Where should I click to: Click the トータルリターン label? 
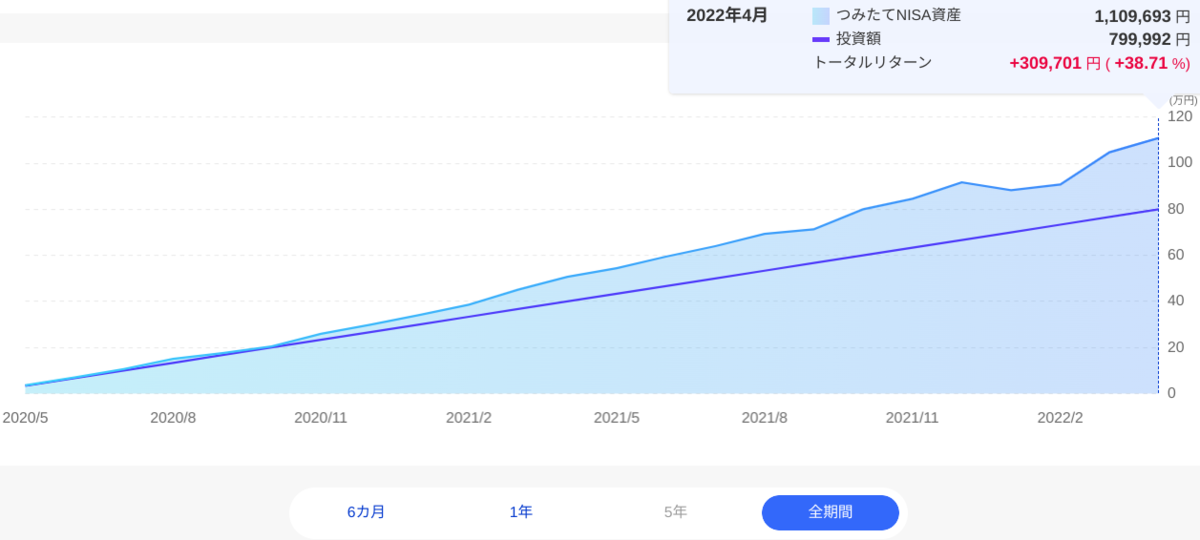pyautogui.click(x=873, y=62)
